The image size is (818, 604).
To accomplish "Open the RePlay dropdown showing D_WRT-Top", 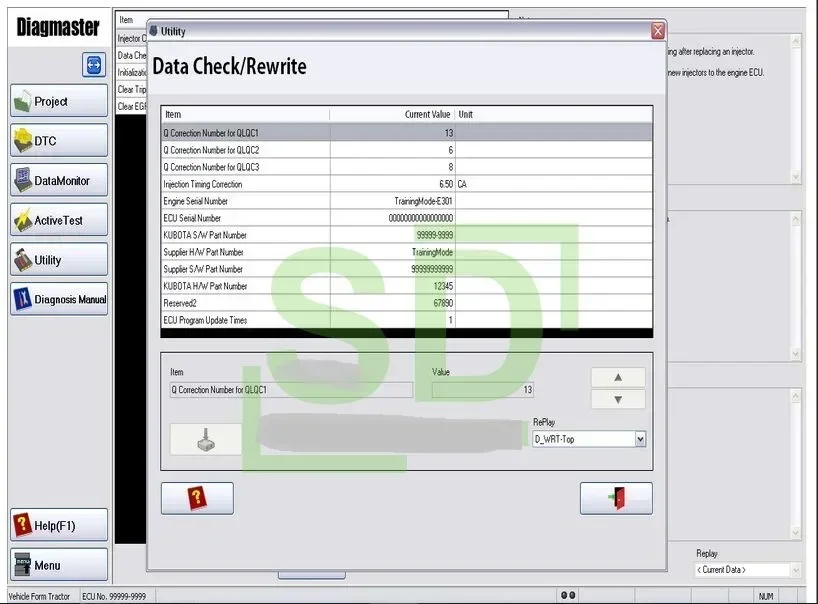I will point(590,438).
